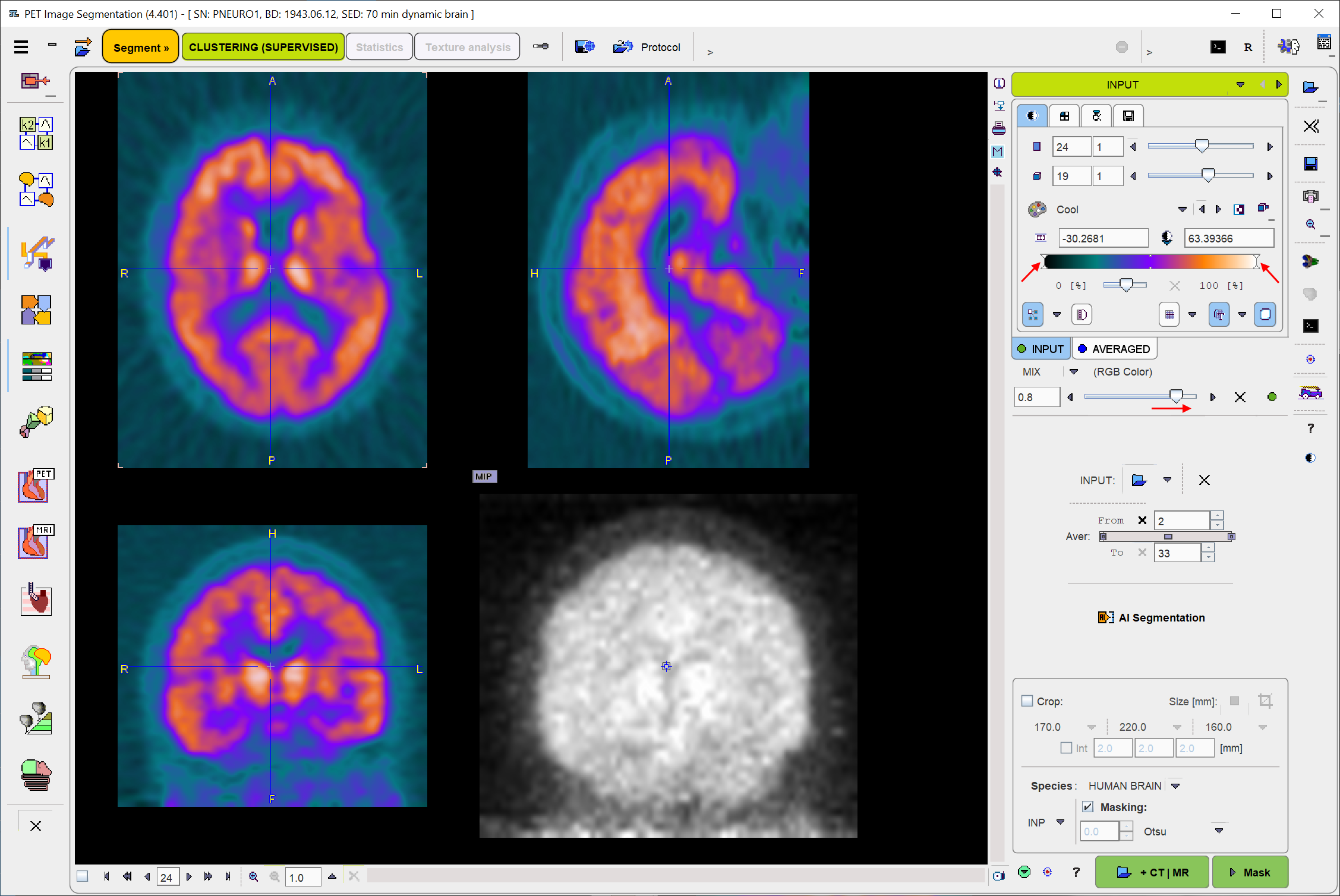
Task: Click the crop tool icon
Action: [x=1265, y=701]
